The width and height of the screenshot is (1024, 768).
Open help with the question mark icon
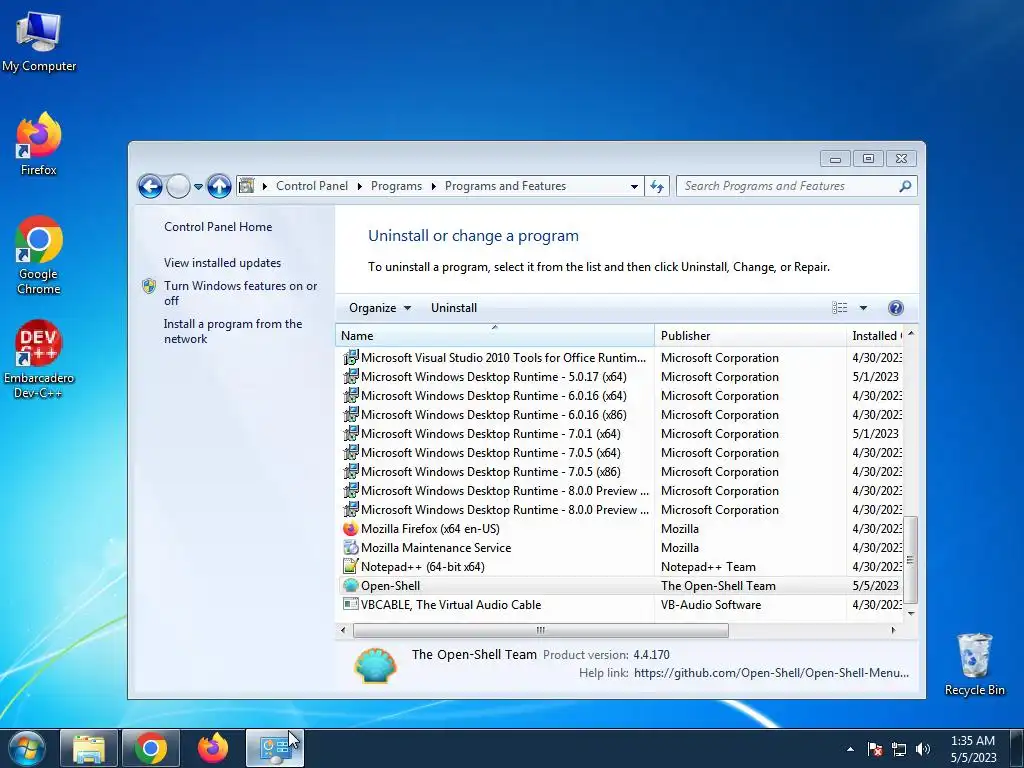[896, 308]
